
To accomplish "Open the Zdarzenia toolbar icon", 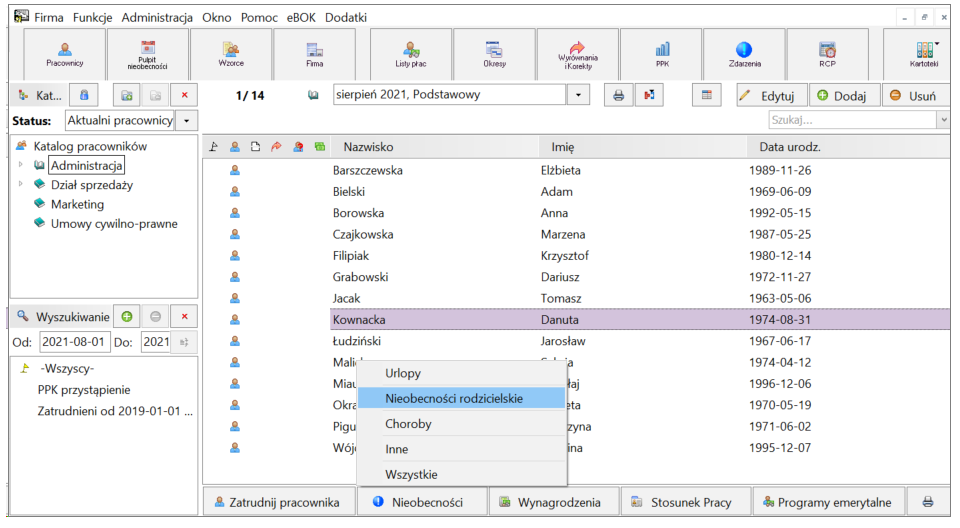I will (x=744, y=54).
